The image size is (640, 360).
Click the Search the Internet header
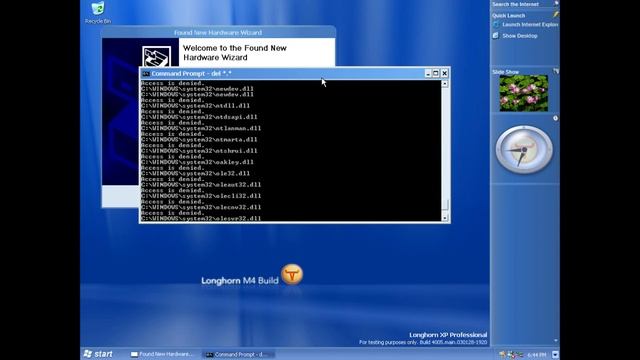click(x=515, y=4)
